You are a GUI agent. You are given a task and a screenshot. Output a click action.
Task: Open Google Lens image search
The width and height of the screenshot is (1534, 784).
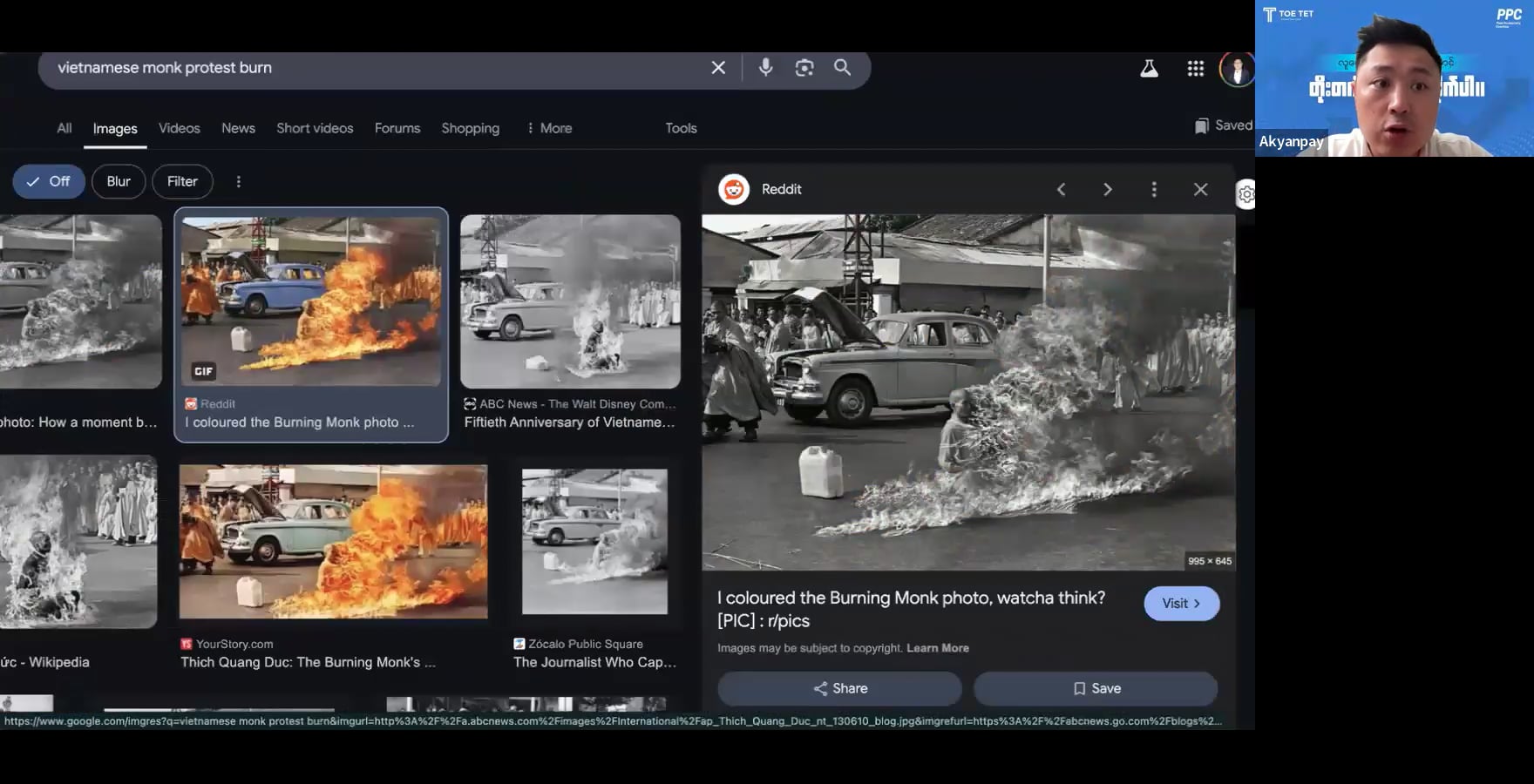coord(804,68)
